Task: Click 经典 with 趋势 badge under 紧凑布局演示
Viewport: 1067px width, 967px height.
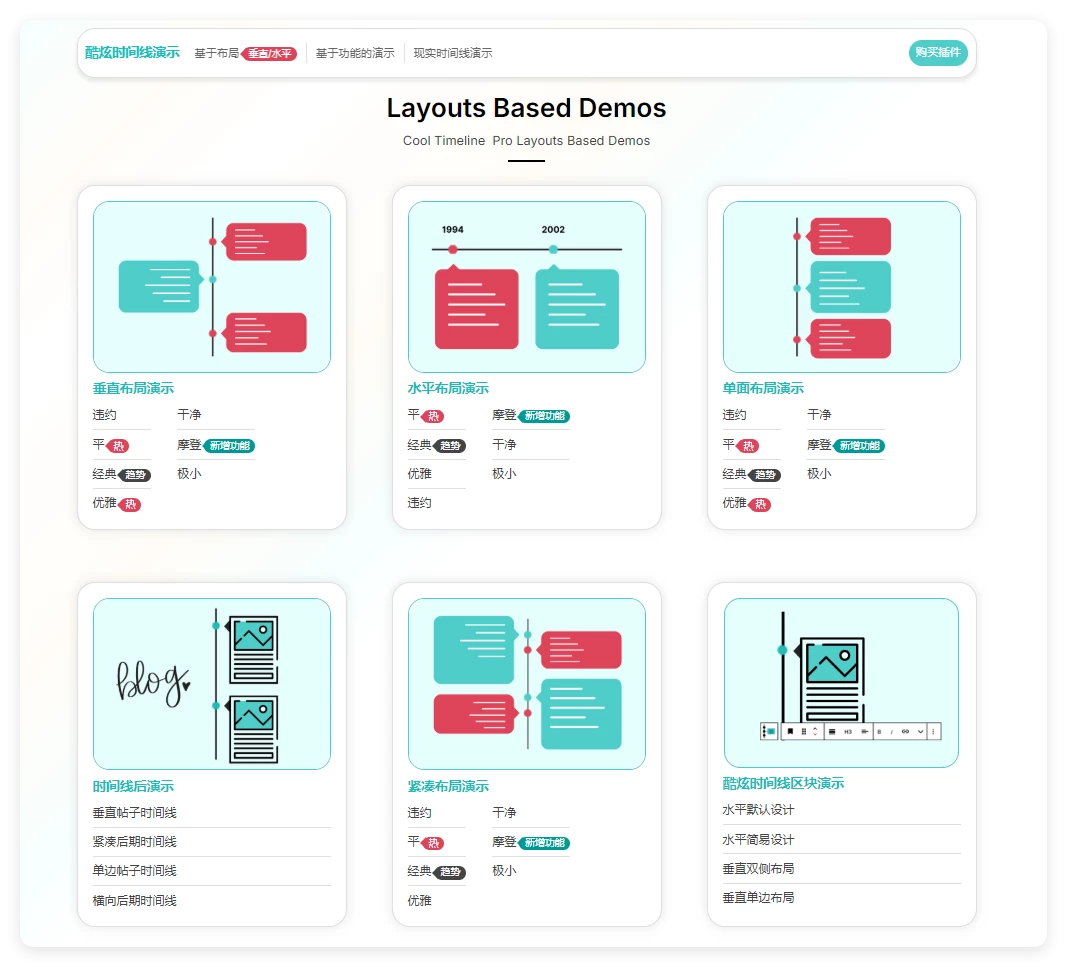Action: pos(420,872)
